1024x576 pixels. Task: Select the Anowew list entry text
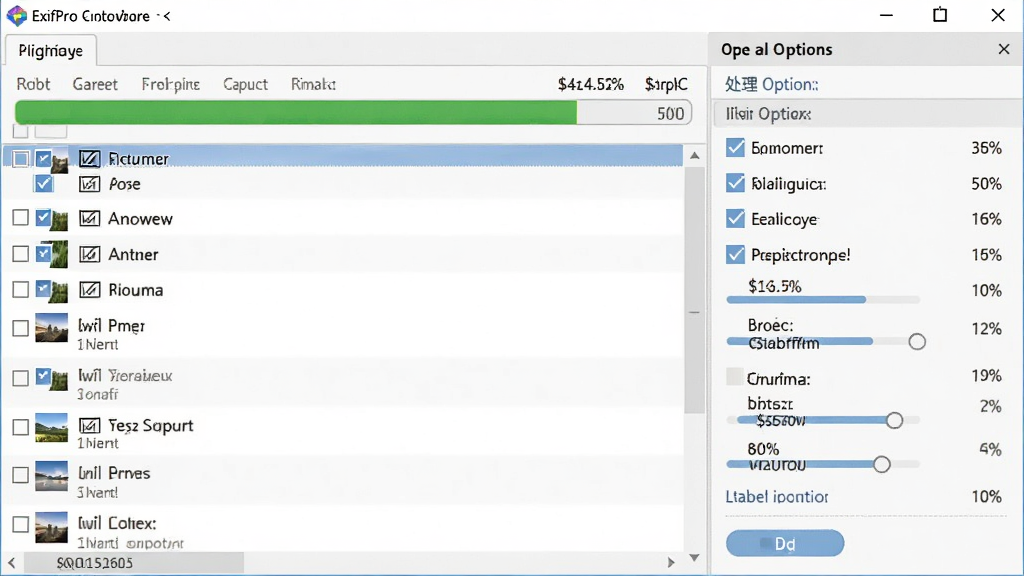pyautogui.click(x=140, y=219)
